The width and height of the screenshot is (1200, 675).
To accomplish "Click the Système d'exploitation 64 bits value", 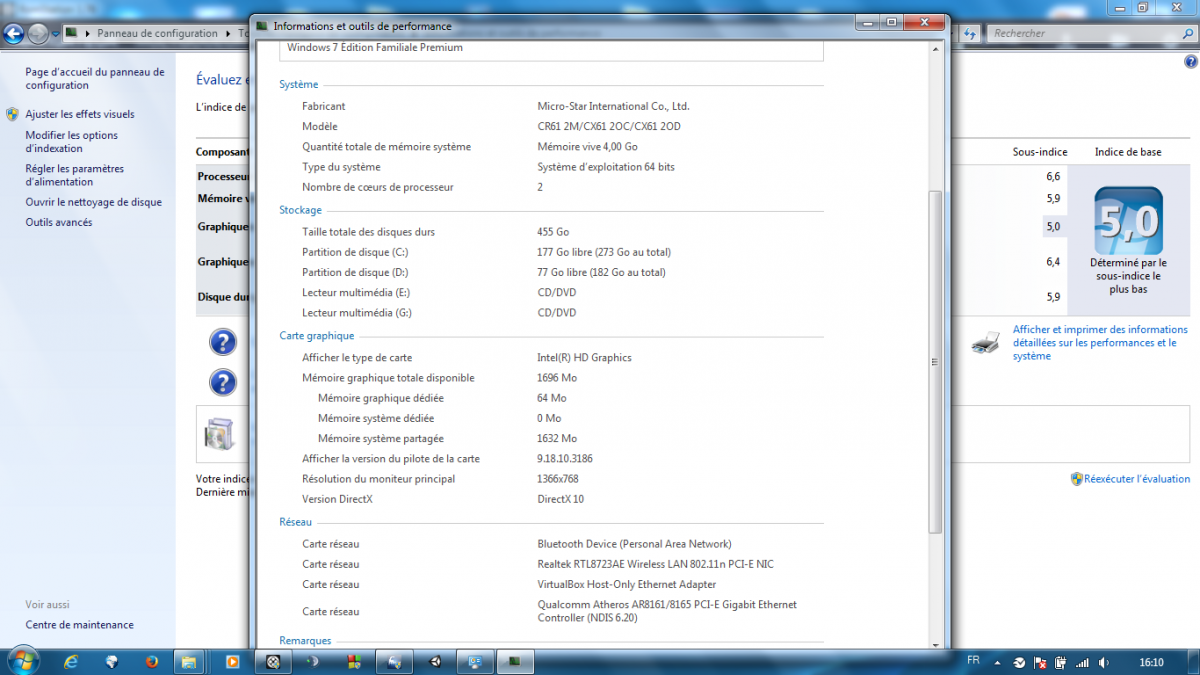I will 606,167.
